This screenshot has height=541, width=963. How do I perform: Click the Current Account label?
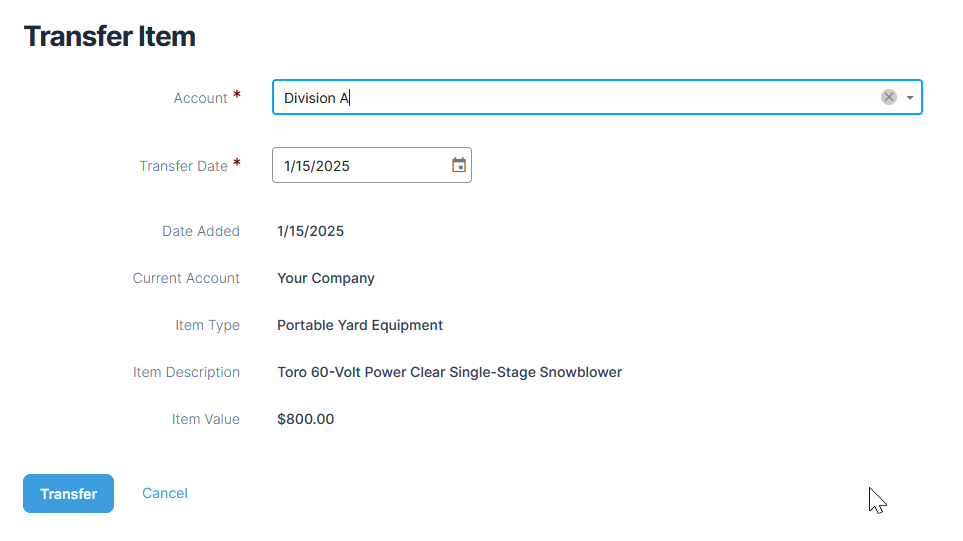click(186, 278)
